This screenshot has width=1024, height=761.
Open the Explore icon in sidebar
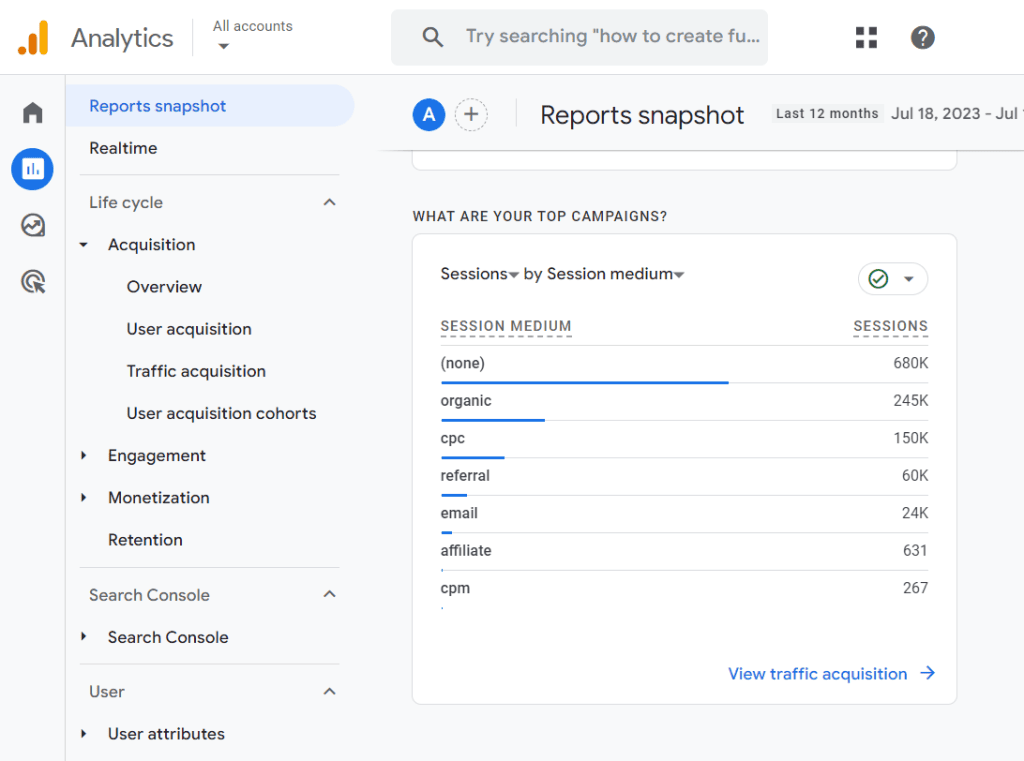tap(33, 225)
